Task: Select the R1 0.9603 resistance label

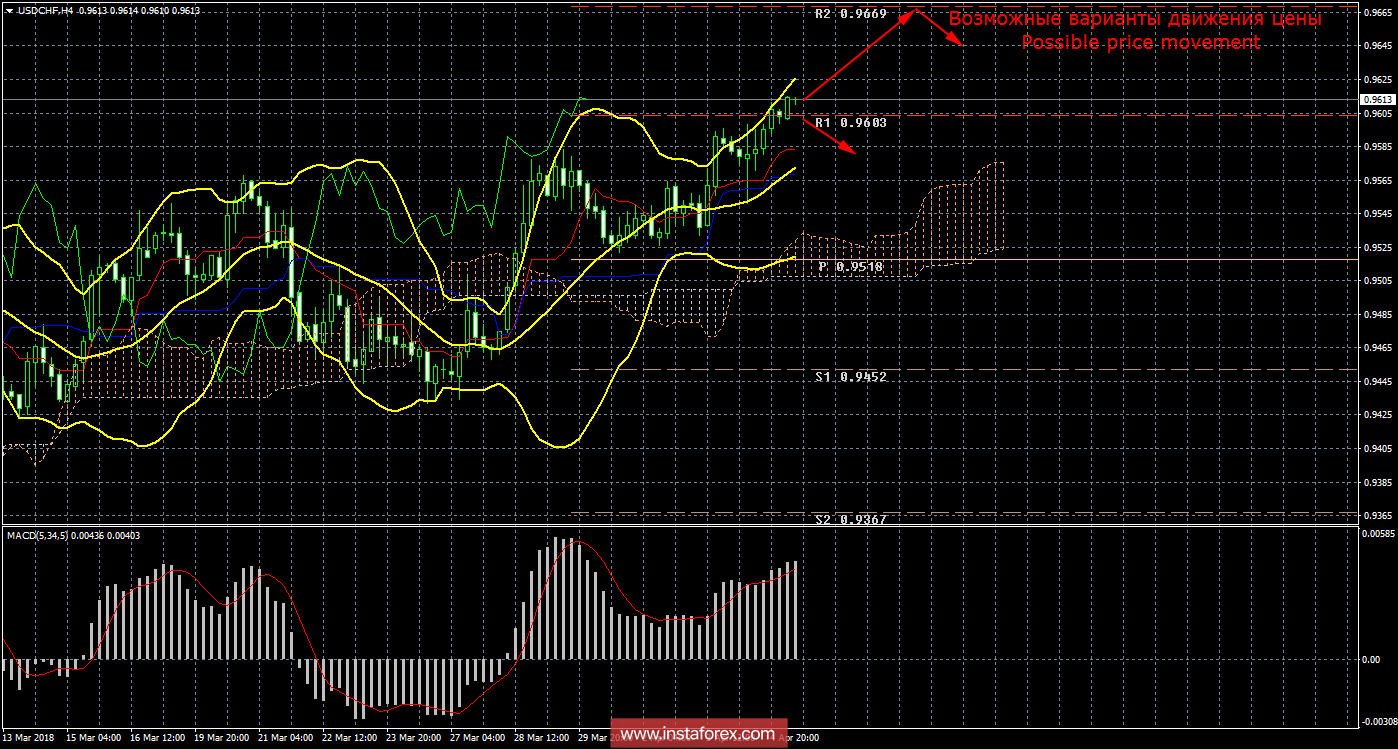Action: click(850, 122)
